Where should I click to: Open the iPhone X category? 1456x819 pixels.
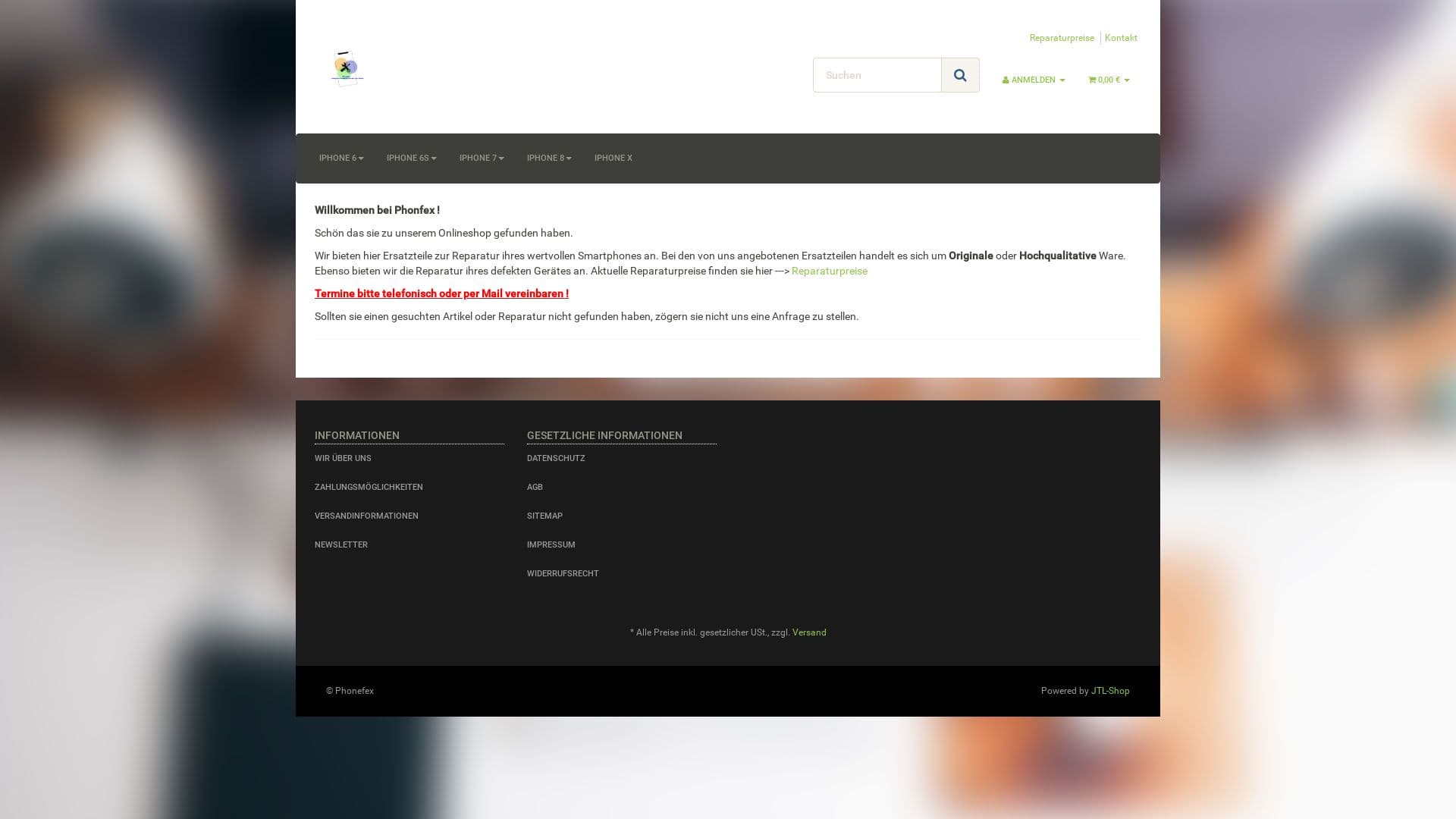point(613,158)
